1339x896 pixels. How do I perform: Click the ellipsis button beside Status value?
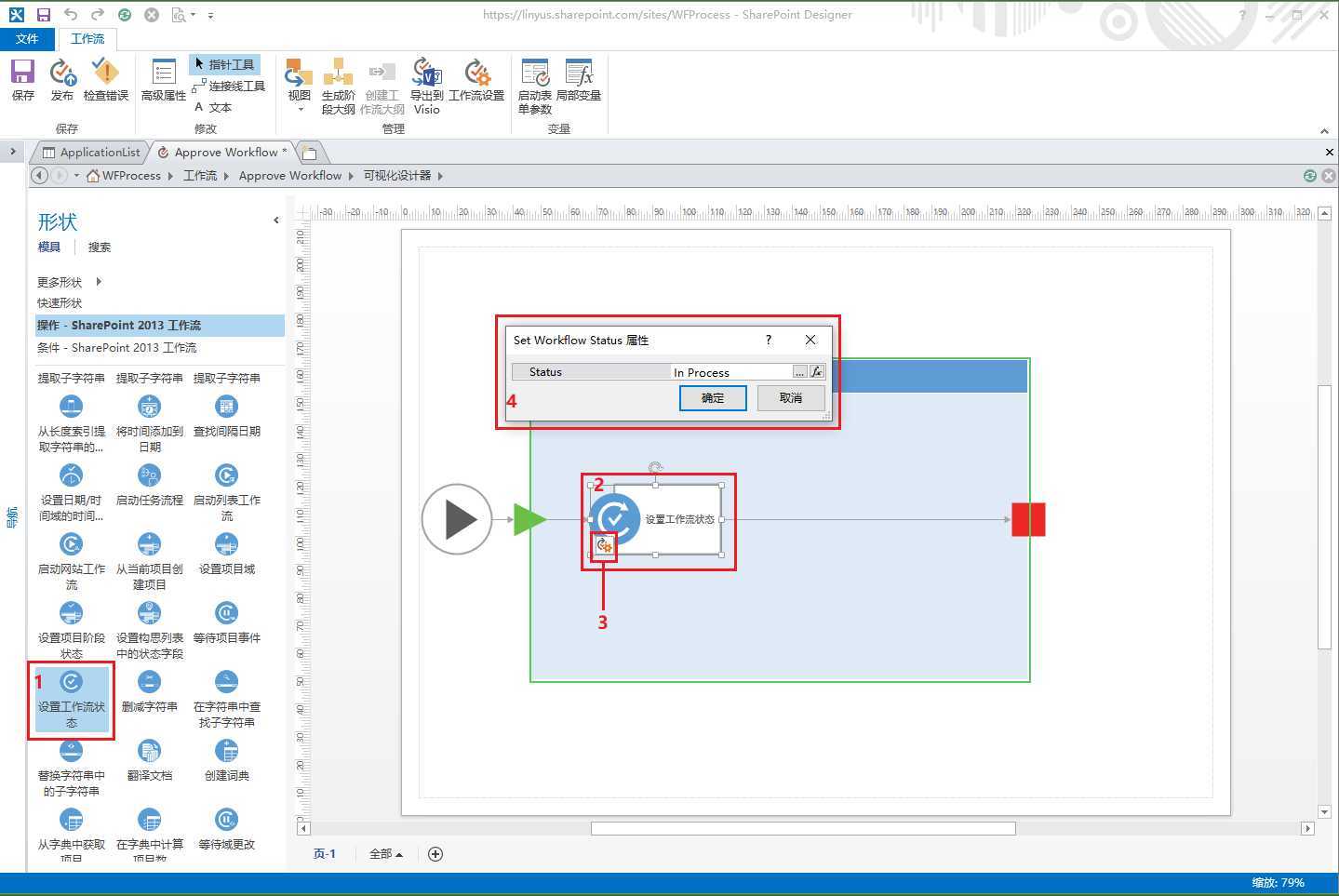pyautogui.click(x=799, y=372)
